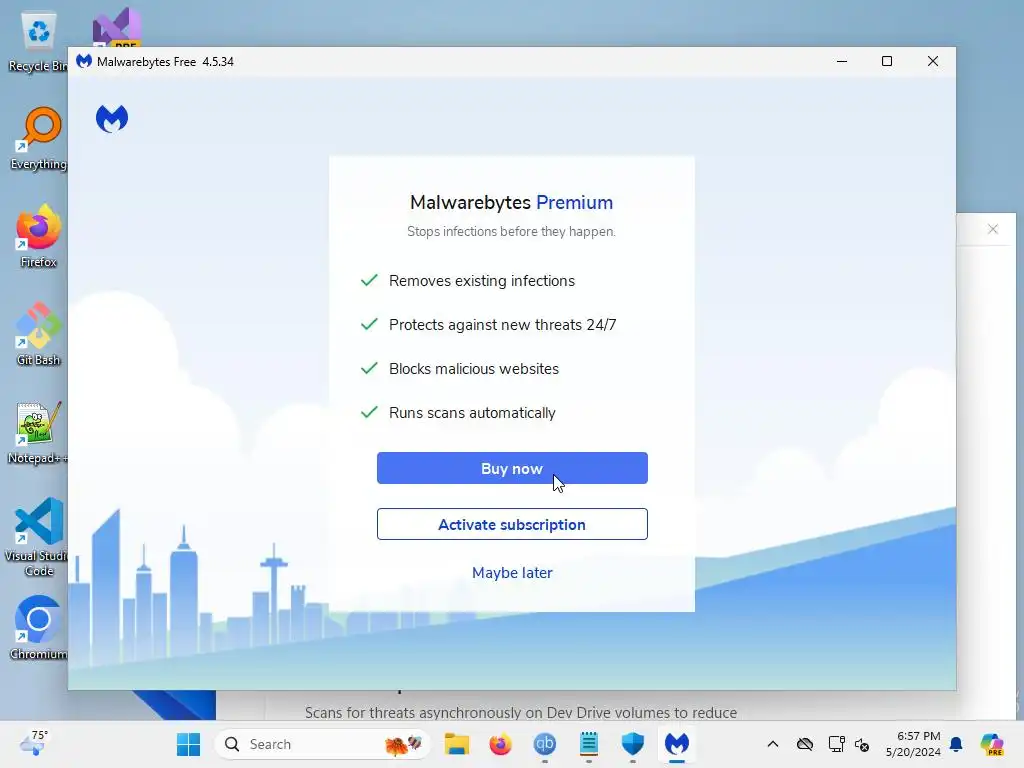
Task: Dismiss offer with Maybe later
Action: [512, 573]
